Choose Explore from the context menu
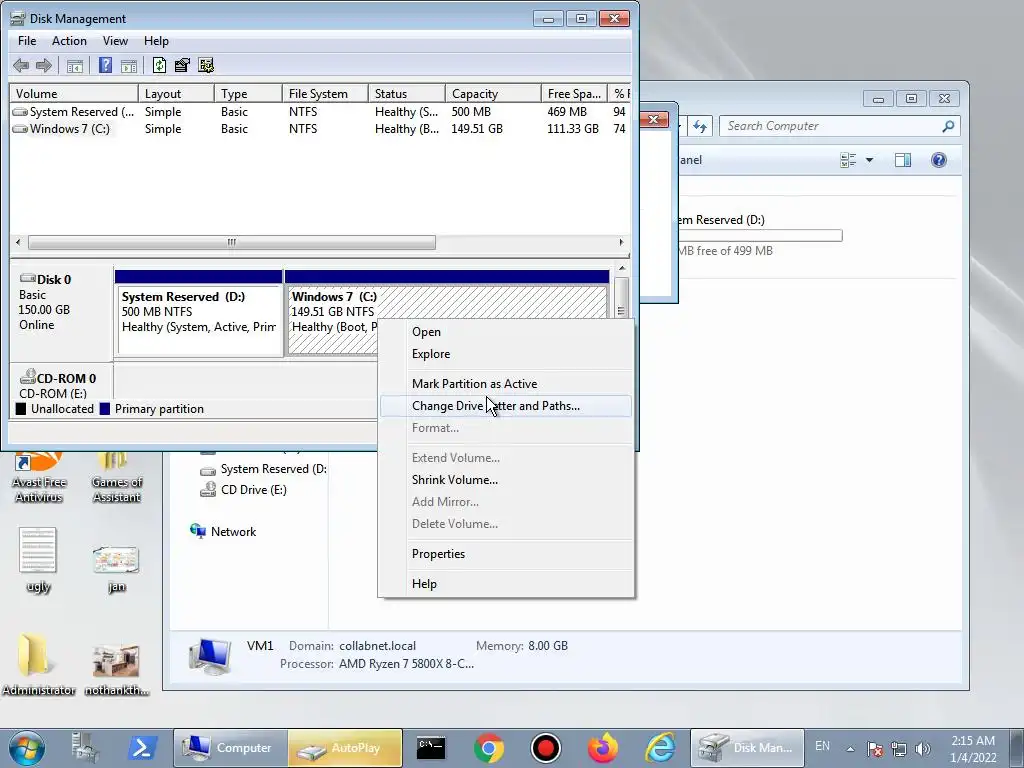This screenshot has width=1024, height=768. [505, 354]
